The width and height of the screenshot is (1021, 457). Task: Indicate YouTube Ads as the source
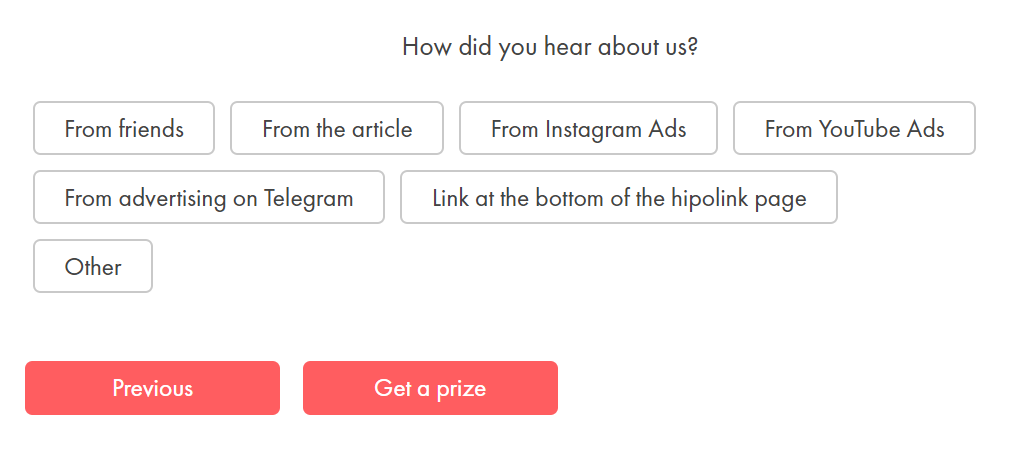click(x=854, y=128)
